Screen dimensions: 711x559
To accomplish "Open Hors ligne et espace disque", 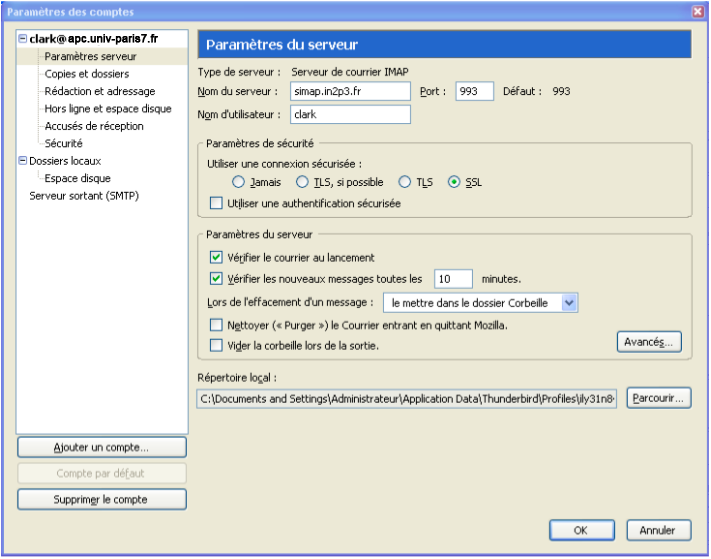I will pos(108,109).
